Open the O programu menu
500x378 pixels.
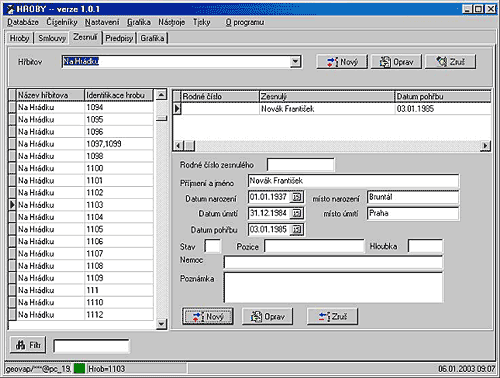245,22
